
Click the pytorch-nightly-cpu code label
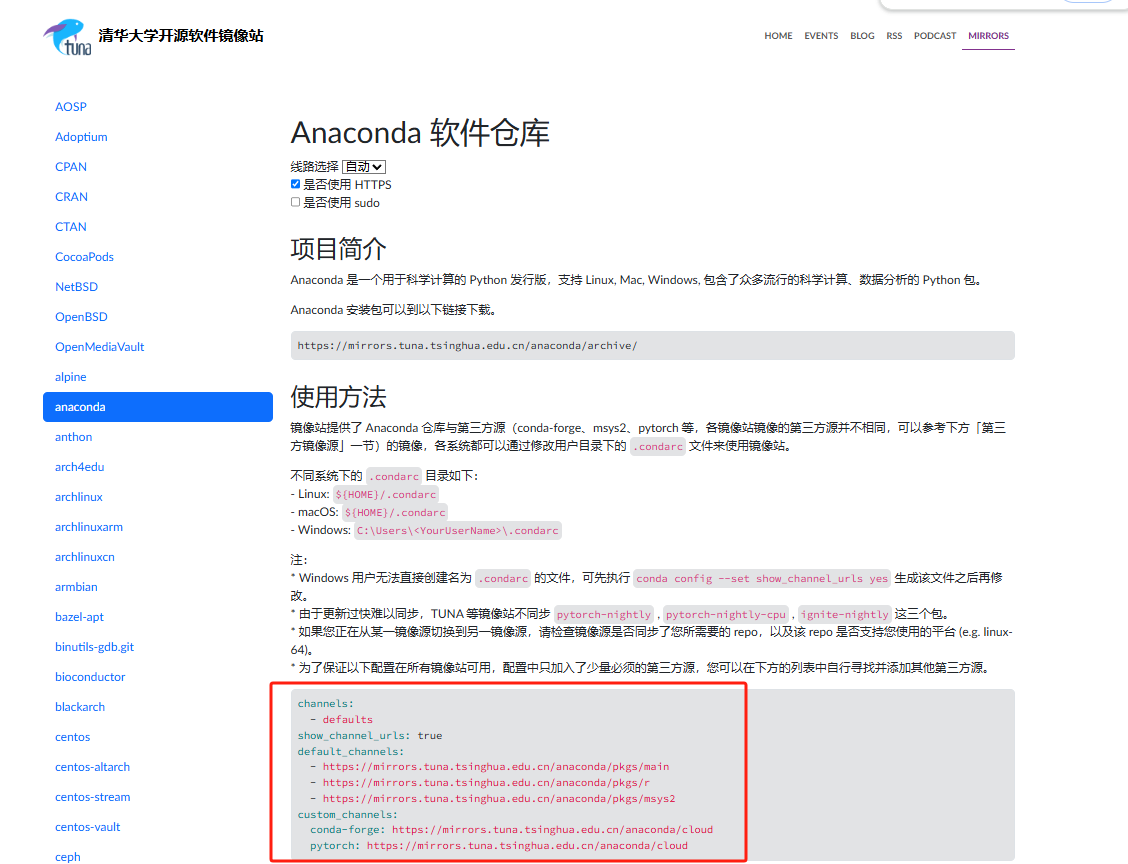click(726, 614)
